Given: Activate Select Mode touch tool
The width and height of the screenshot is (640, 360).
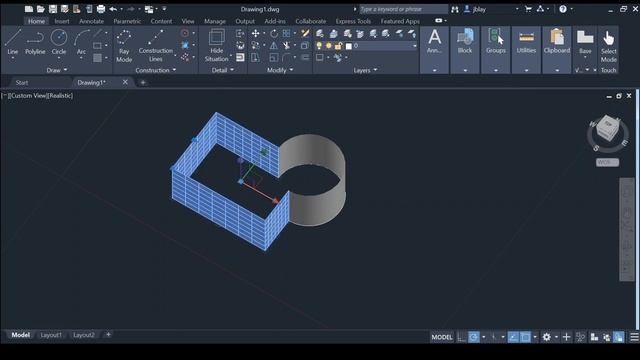Looking at the screenshot, I should (608, 46).
